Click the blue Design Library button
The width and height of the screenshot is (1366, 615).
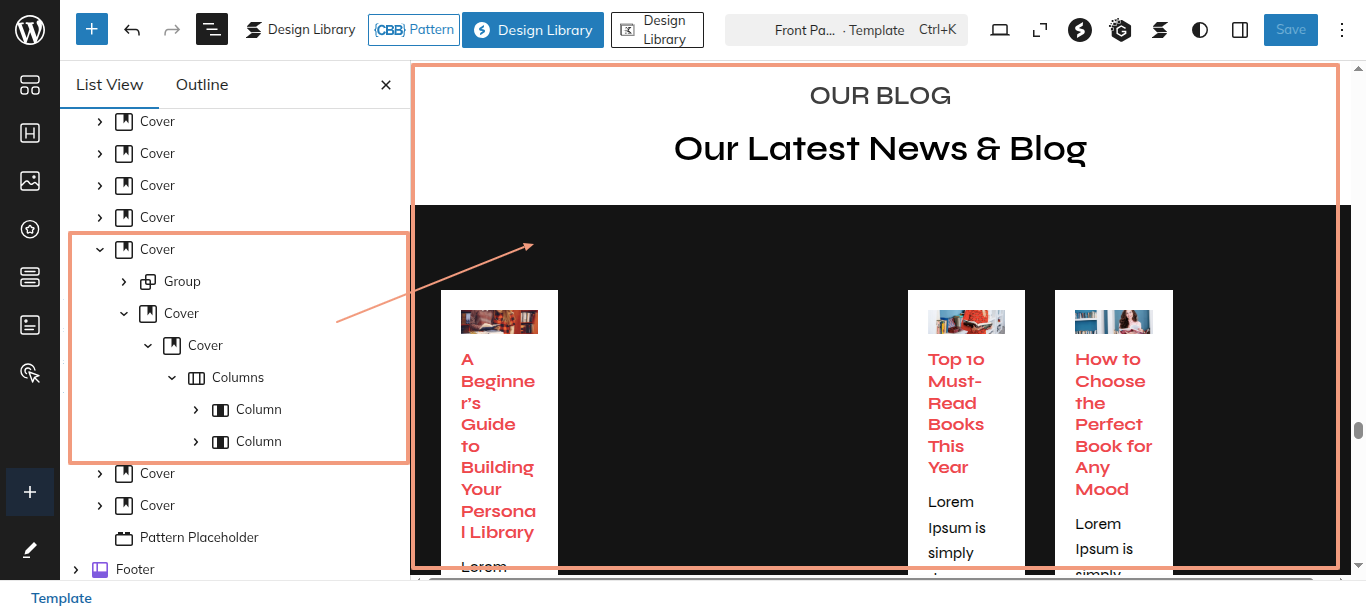coord(532,30)
